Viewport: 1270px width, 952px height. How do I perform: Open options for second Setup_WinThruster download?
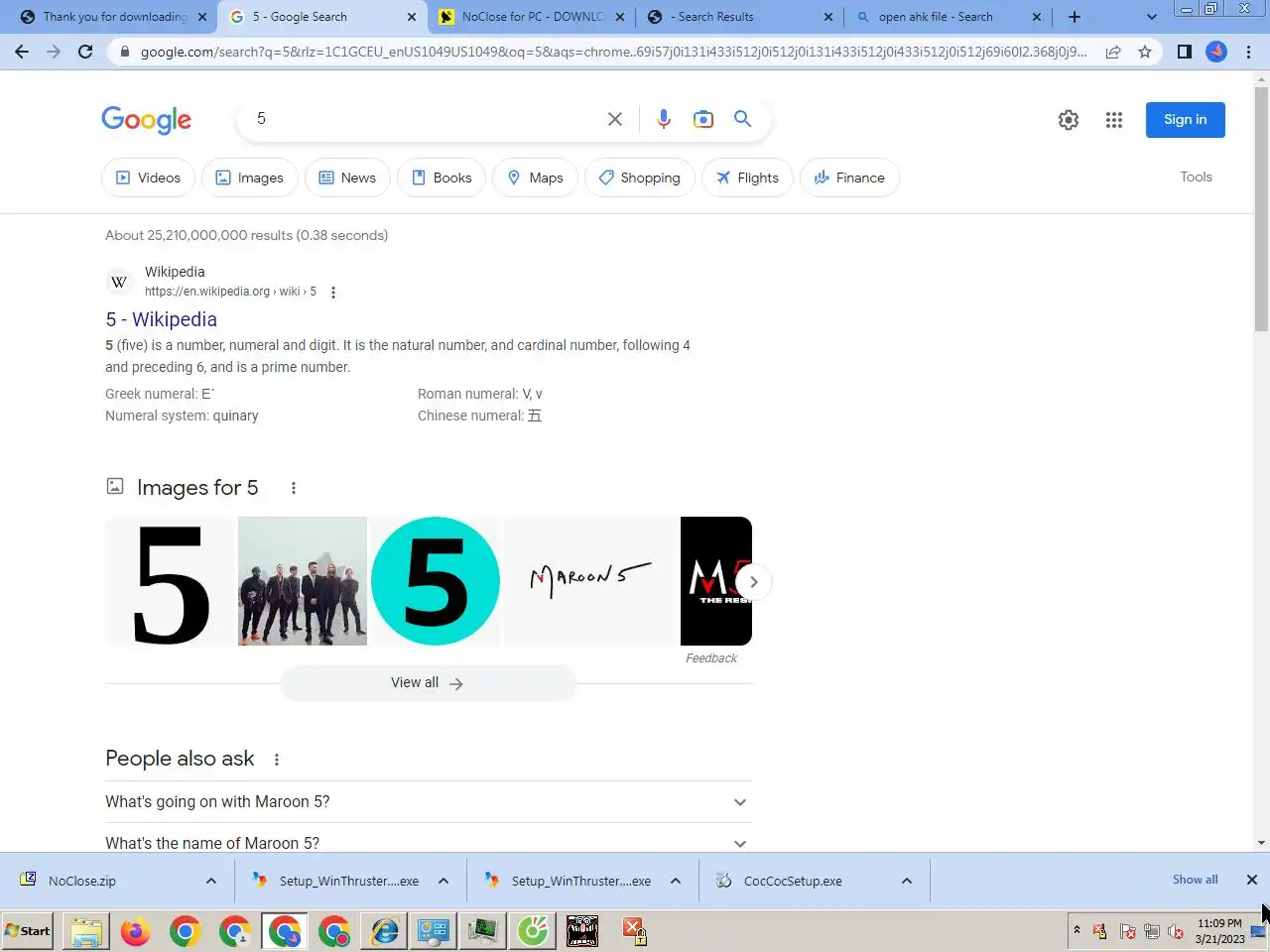(676, 881)
